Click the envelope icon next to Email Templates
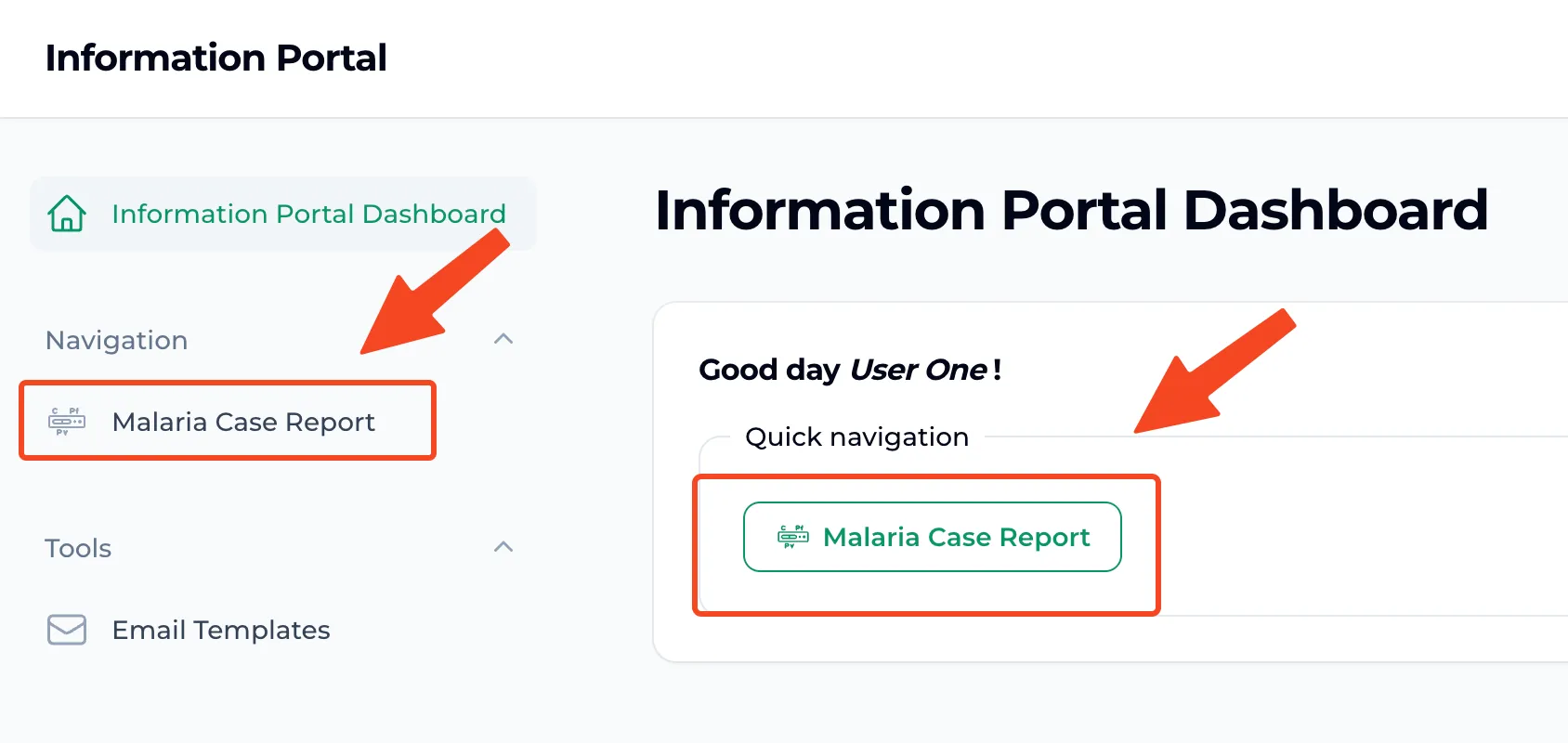1568x743 pixels. pos(64,630)
